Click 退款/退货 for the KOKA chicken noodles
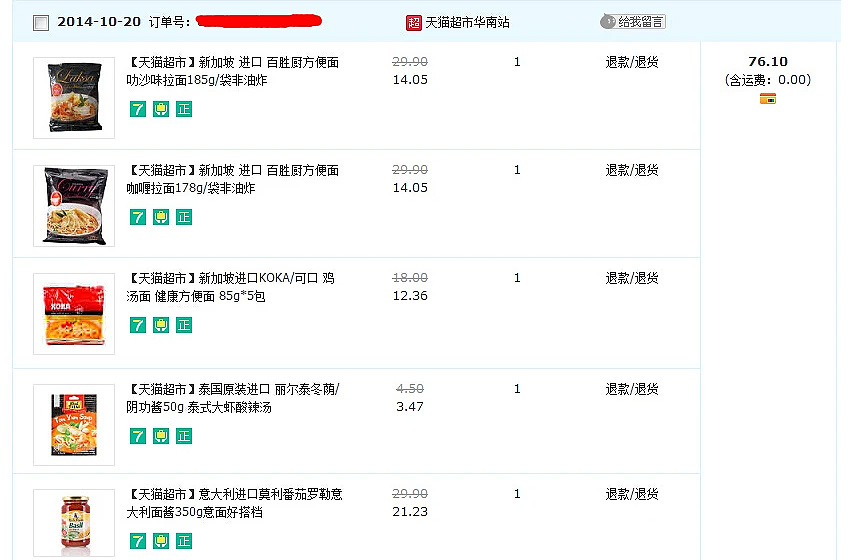This screenshot has height=560, width=850. pos(632,278)
